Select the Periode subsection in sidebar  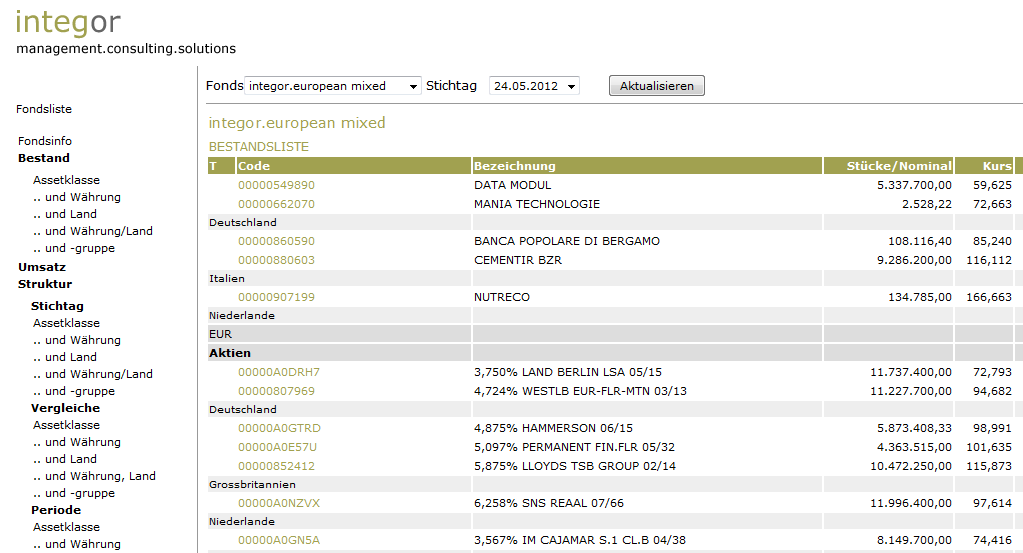[x=56, y=510]
